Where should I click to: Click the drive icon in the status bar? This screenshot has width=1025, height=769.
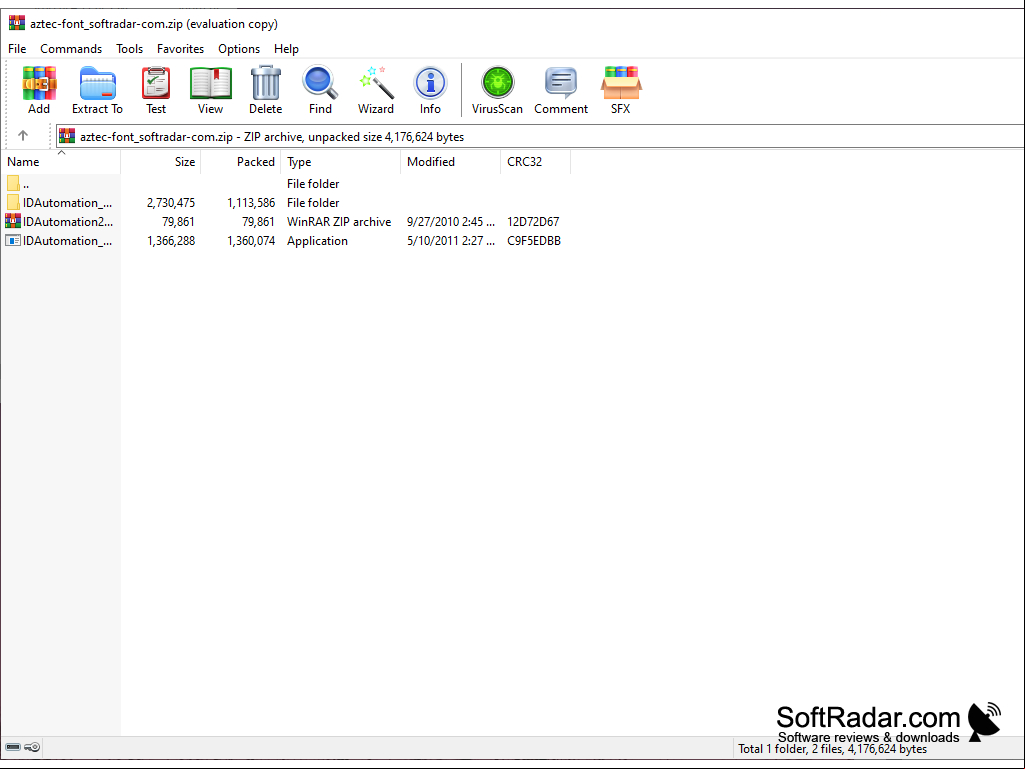pos(13,747)
